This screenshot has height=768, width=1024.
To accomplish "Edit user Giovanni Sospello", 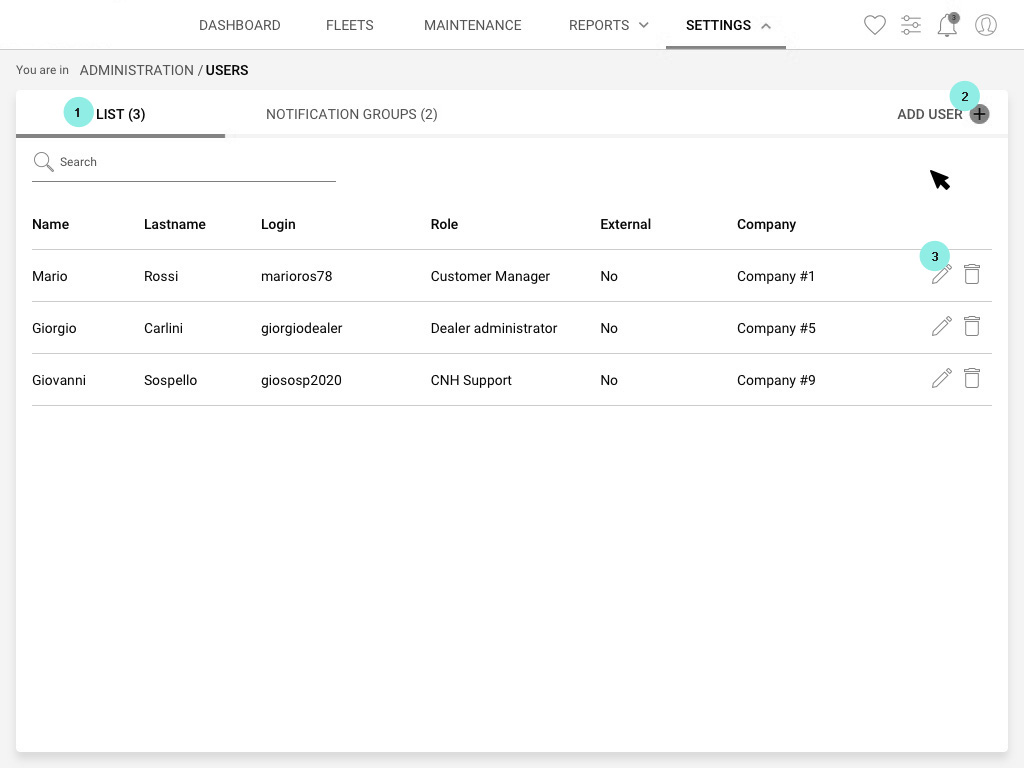I will click(941, 378).
